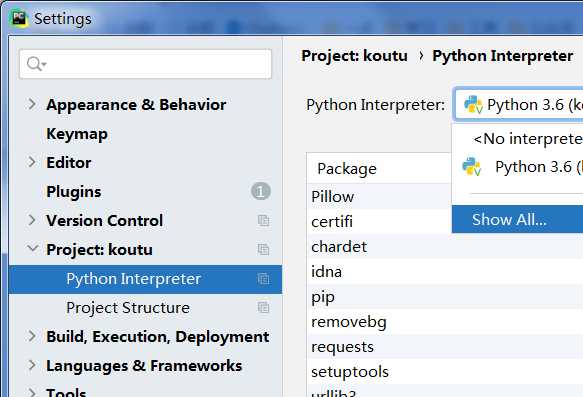The width and height of the screenshot is (583, 397).
Task: Click the Plugins update count badge
Action: point(261,191)
